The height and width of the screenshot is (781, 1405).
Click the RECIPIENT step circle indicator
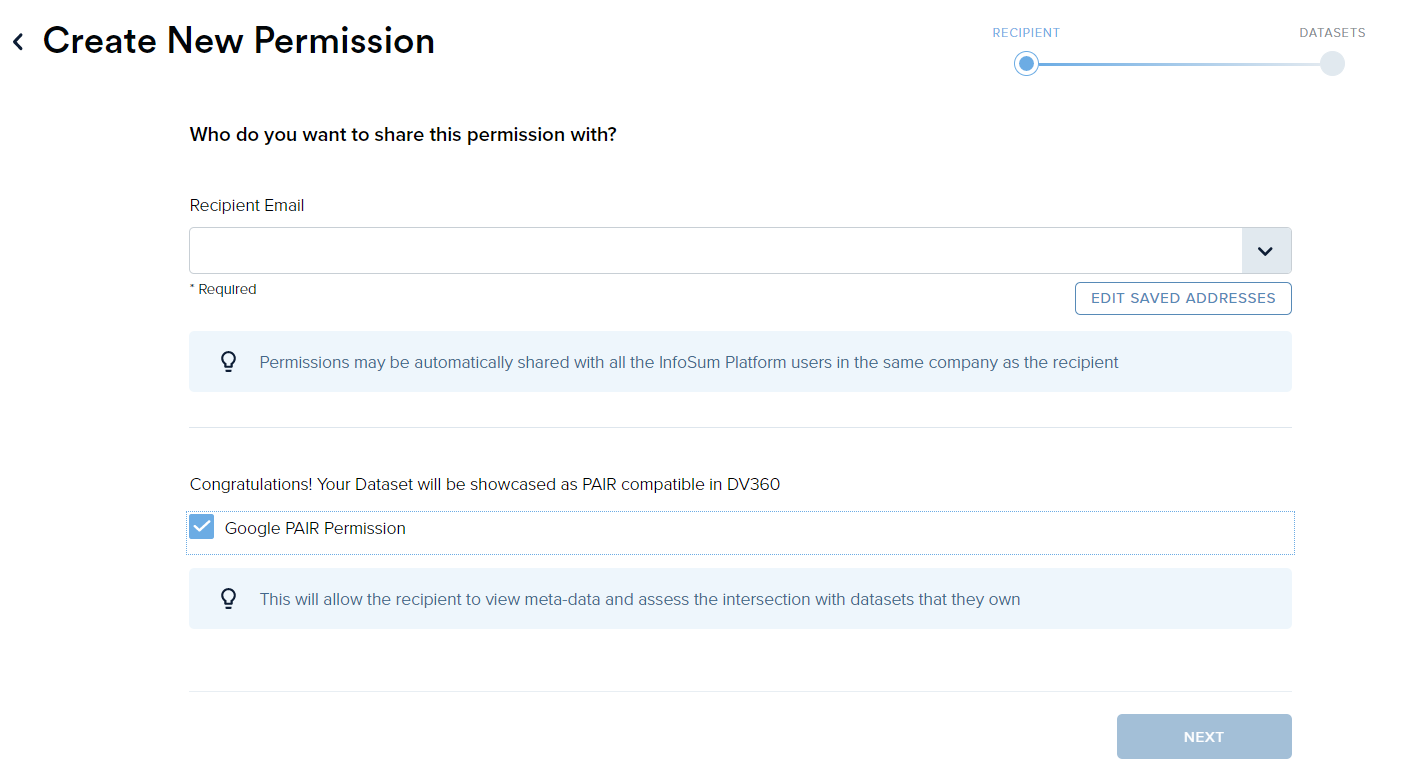1026,64
